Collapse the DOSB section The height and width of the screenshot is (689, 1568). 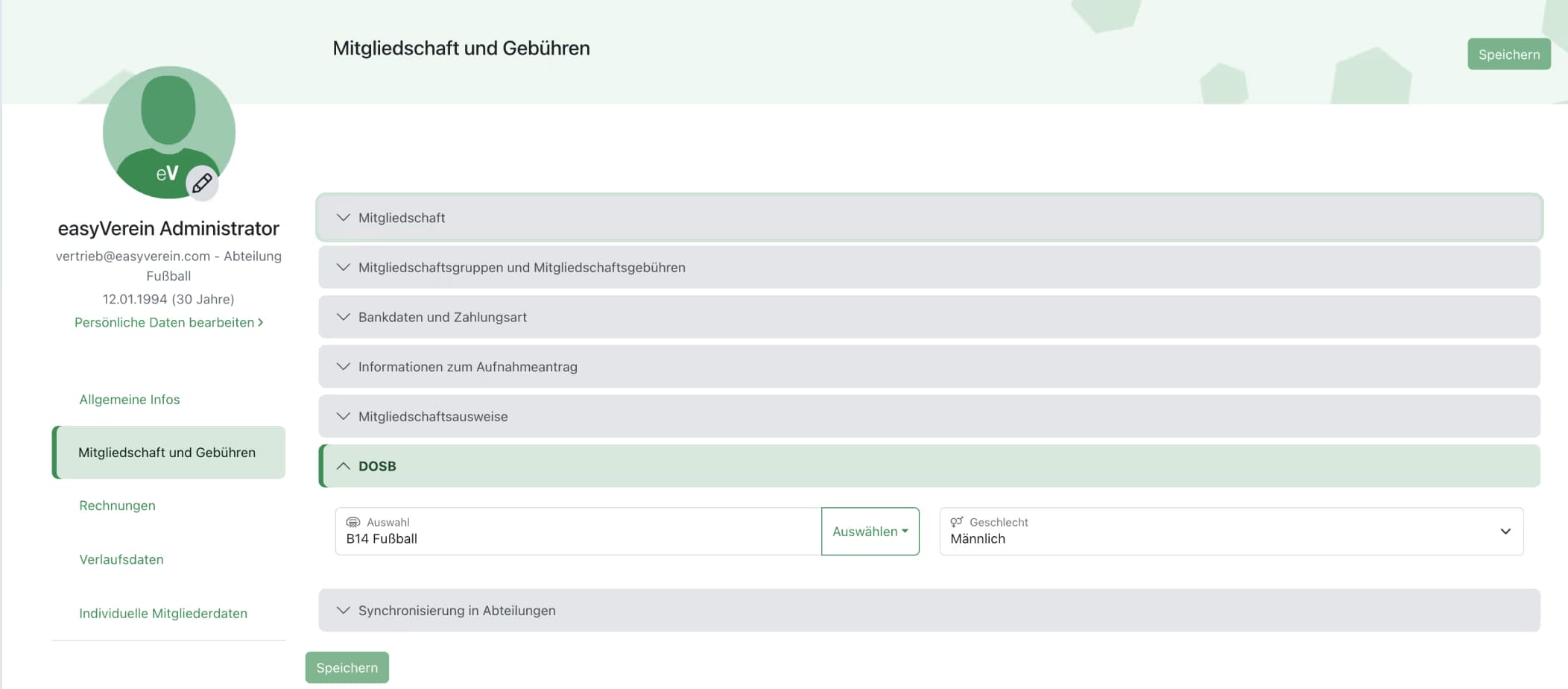[929, 466]
